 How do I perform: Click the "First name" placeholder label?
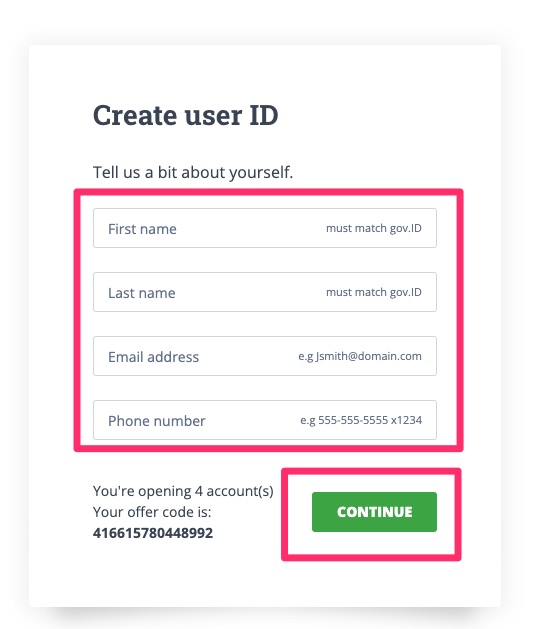click(142, 229)
